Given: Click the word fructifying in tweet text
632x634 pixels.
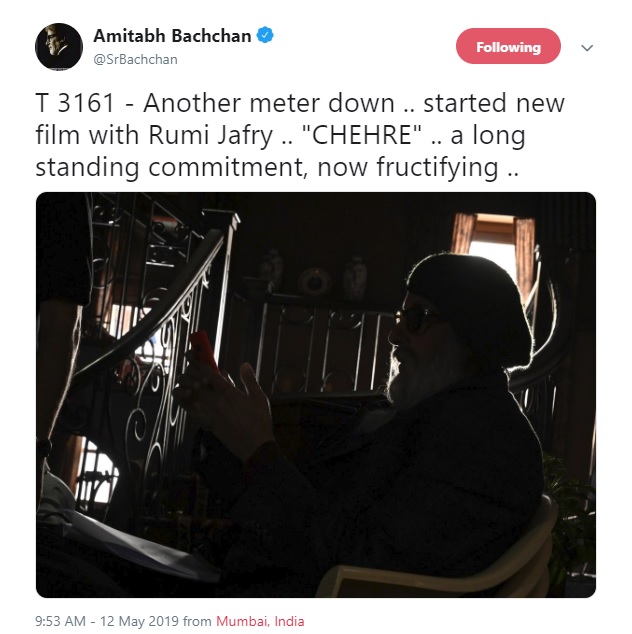Looking at the screenshot, I should 437,167.
